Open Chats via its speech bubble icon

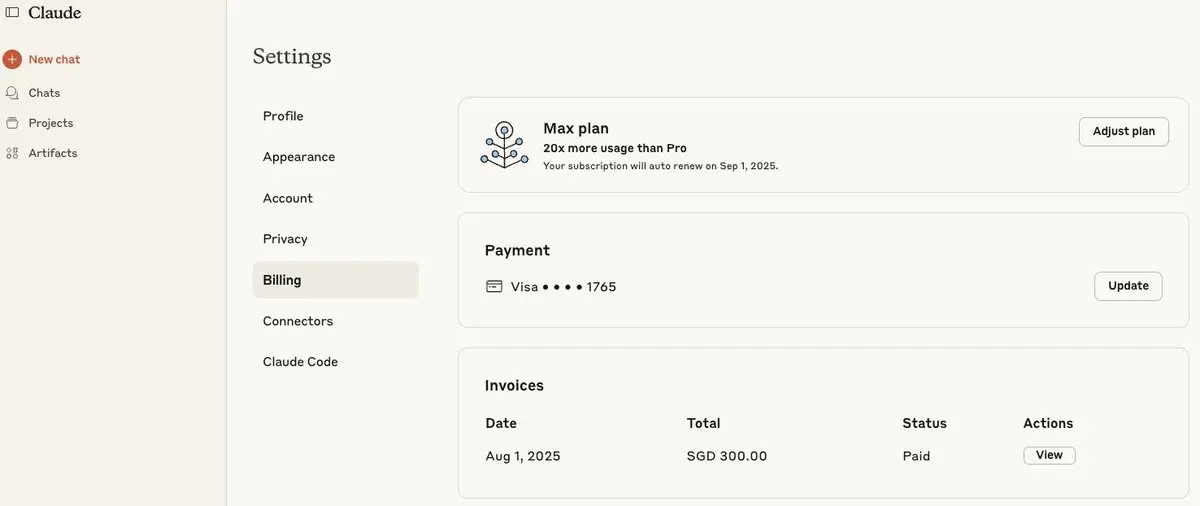pyautogui.click(x=12, y=93)
